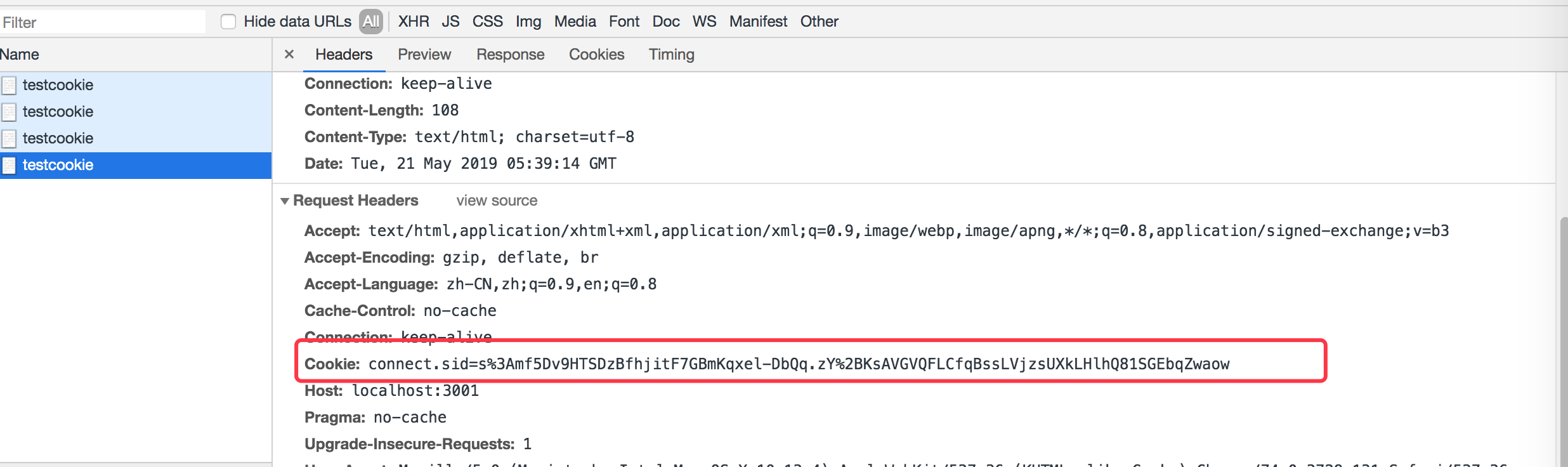Enable the Hide data URLs checkbox
This screenshot has width=1568, height=467.
click(x=228, y=22)
